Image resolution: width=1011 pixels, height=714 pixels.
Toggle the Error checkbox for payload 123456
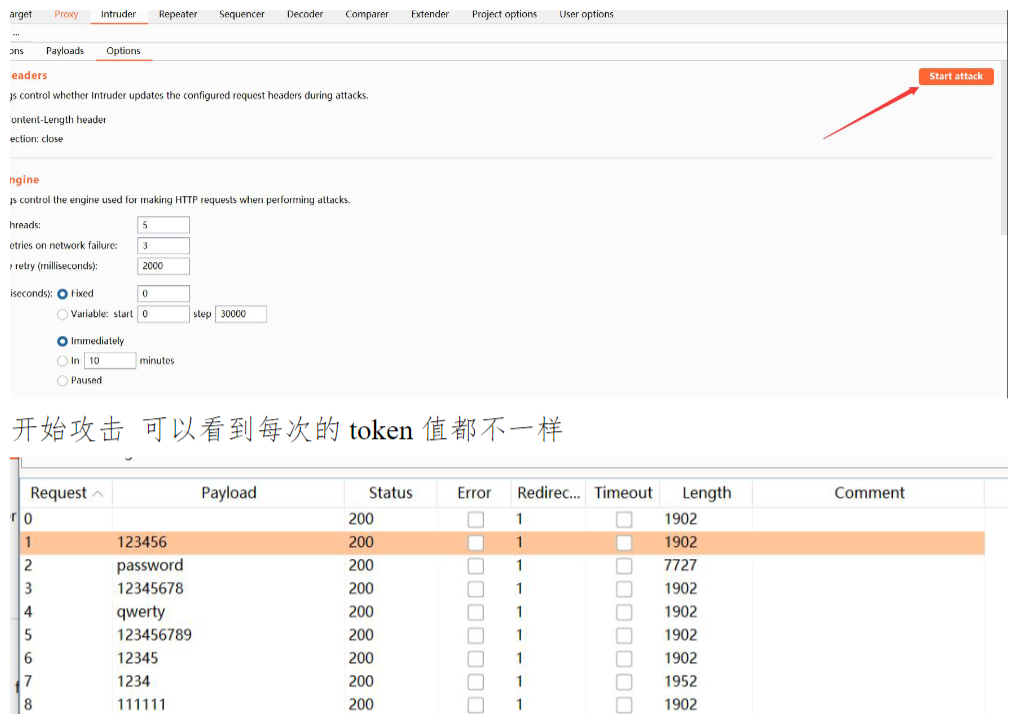pyautogui.click(x=476, y=542)
